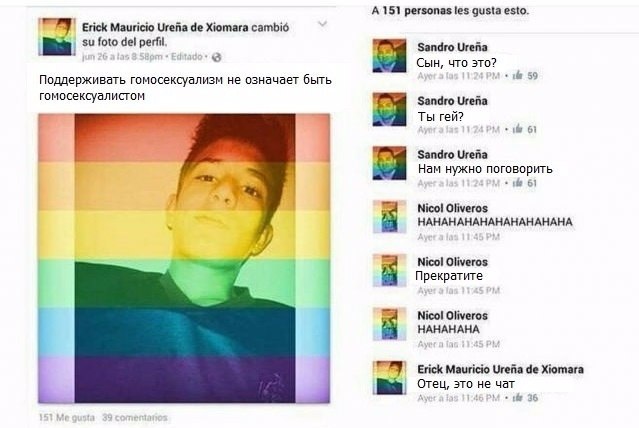
Task: Click the "Editado" label on the post
Action: (x=187, y=57)
